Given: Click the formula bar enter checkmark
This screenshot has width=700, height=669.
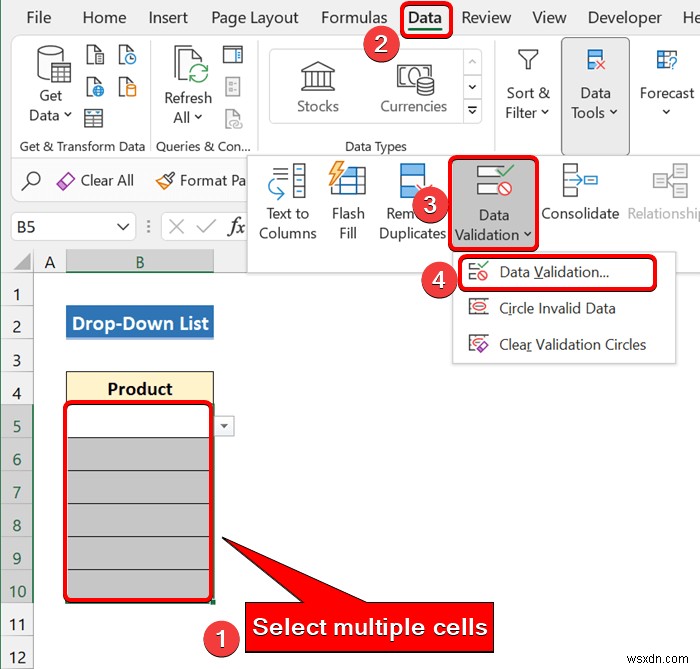Looking at the screenshot, I should click(x=206, y=227).
